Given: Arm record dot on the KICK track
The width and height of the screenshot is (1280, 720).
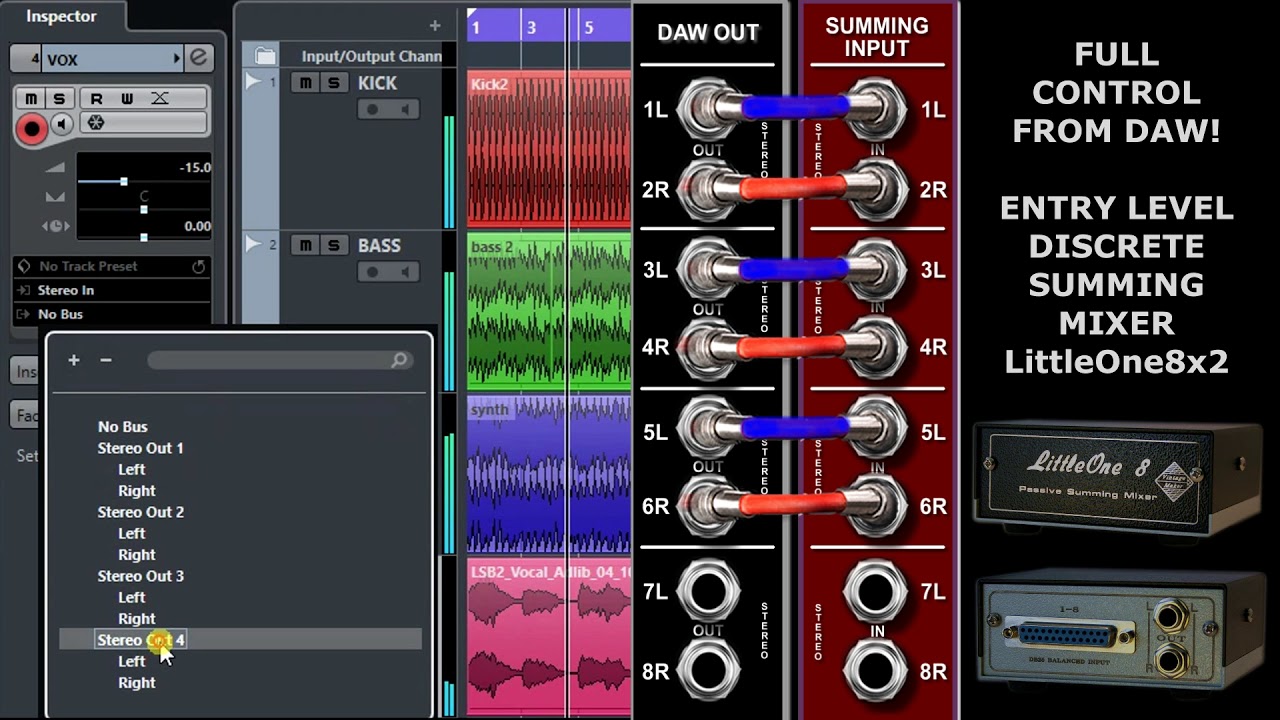Looking at the screenshot, I should click(372, 109).
